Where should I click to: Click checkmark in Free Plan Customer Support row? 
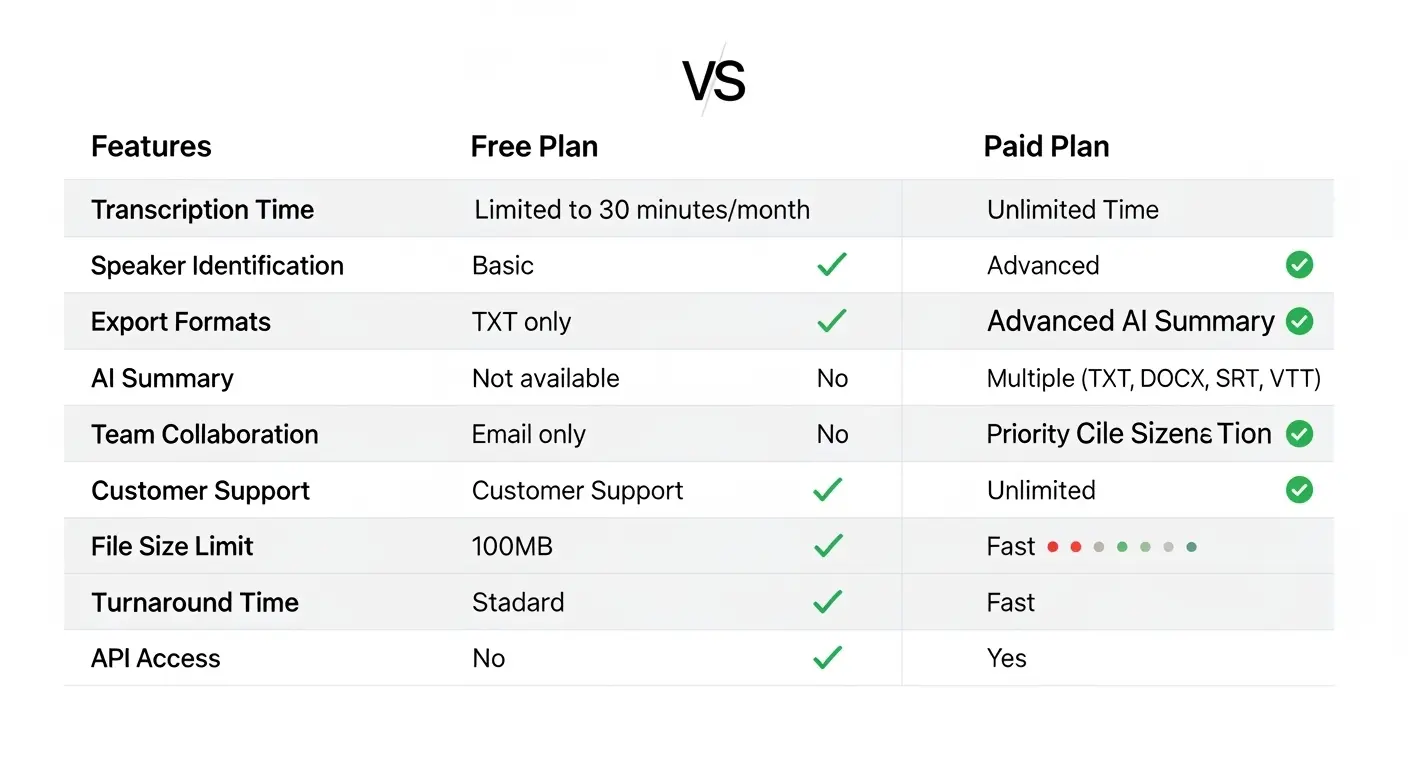(828, 490)
